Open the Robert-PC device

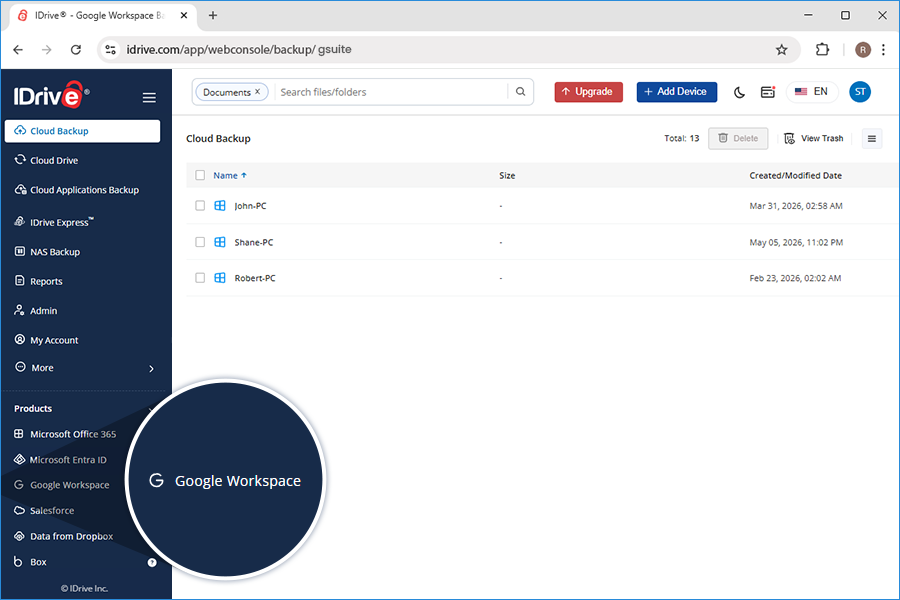(255, 278)
